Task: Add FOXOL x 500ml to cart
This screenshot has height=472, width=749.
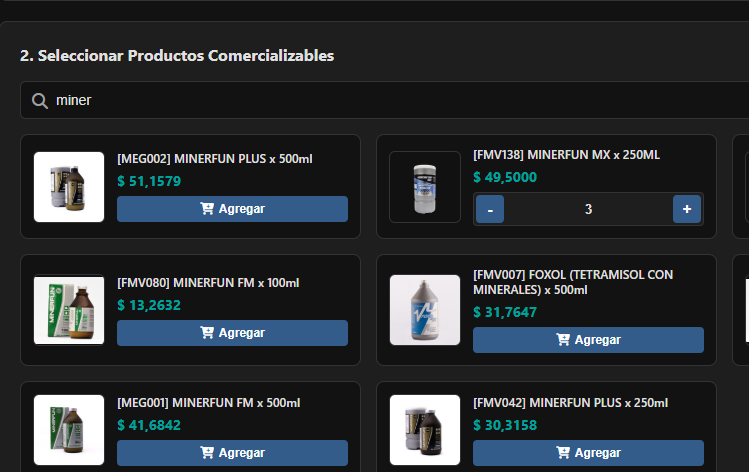Action: tap(588, 340)
